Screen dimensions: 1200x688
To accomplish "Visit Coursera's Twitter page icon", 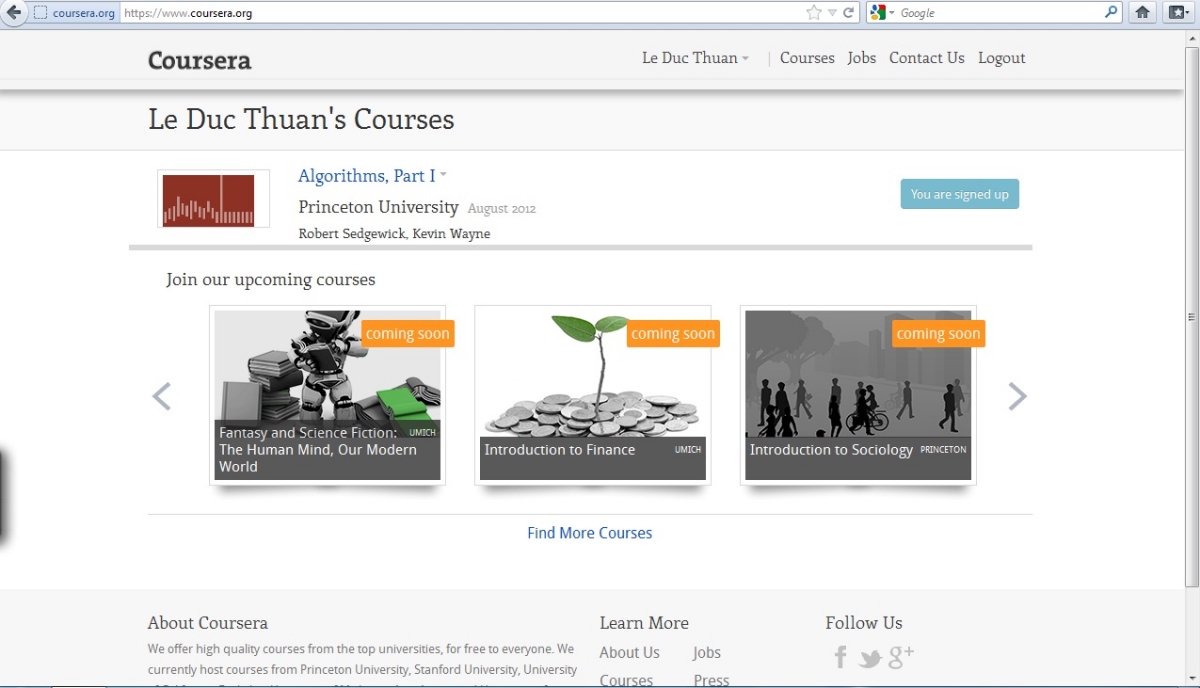I will [x=870, y=658].
